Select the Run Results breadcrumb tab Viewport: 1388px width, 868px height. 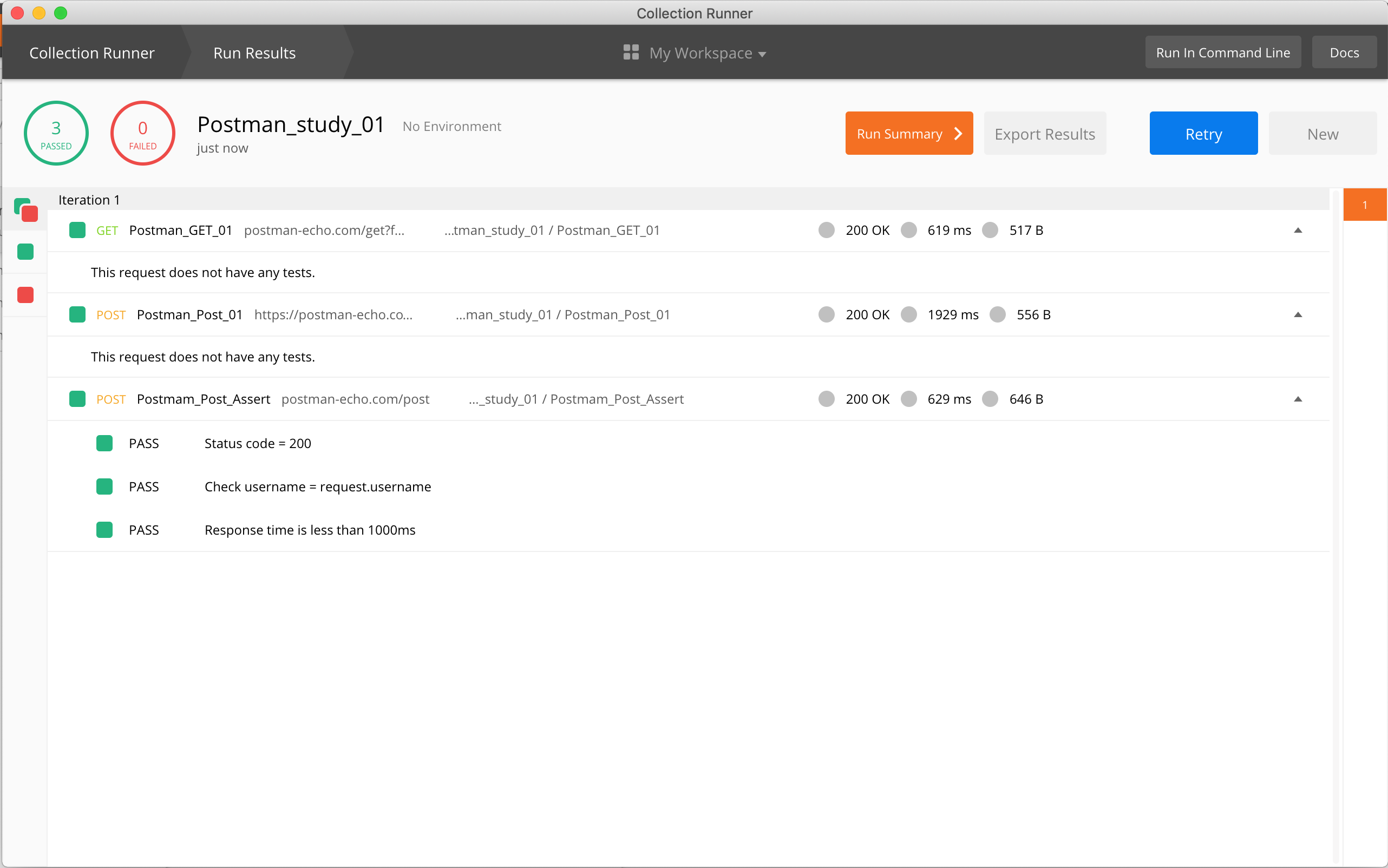click(254, 53)
